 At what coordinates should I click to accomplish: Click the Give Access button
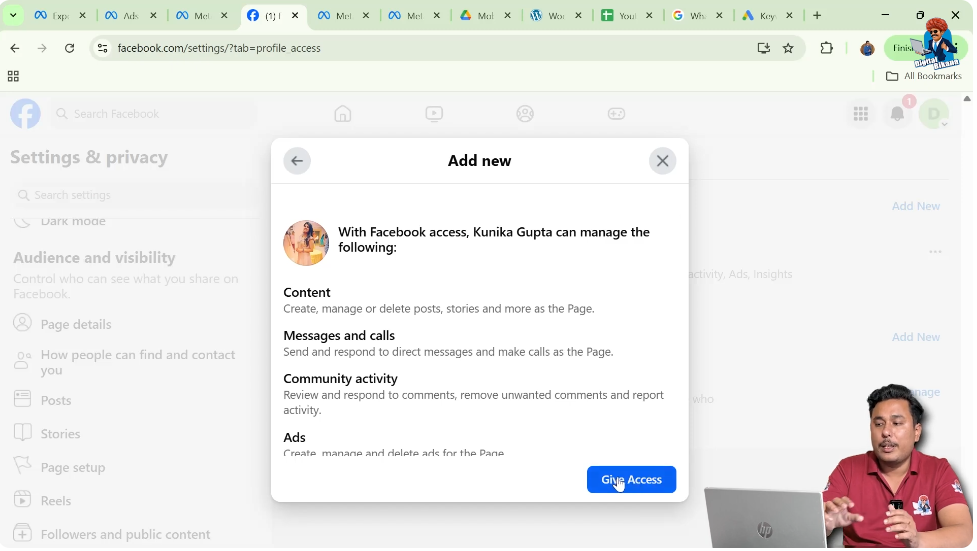(633, 481)
